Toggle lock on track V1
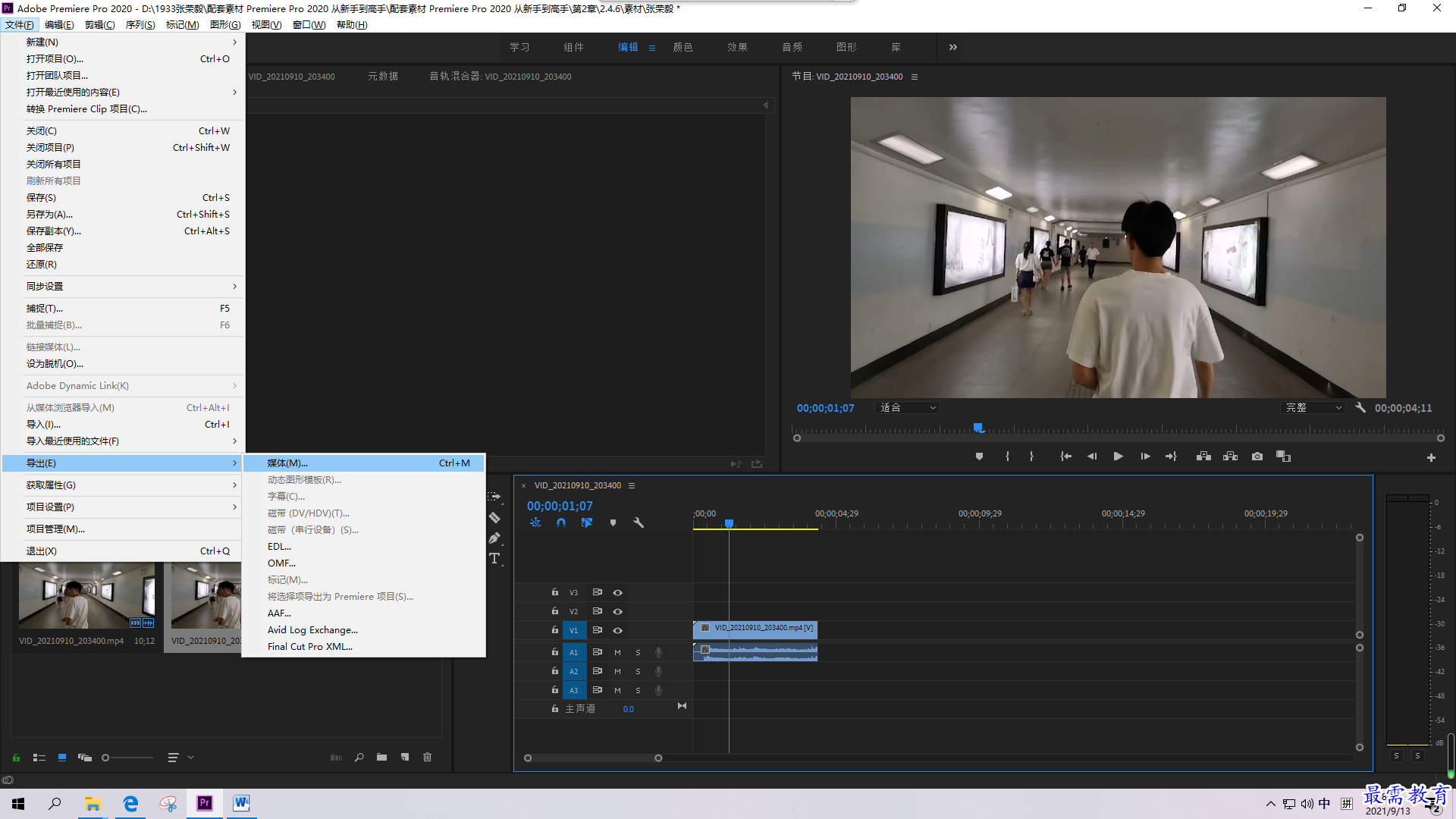Screen dimensions: 1456x819 pos(554,629)
